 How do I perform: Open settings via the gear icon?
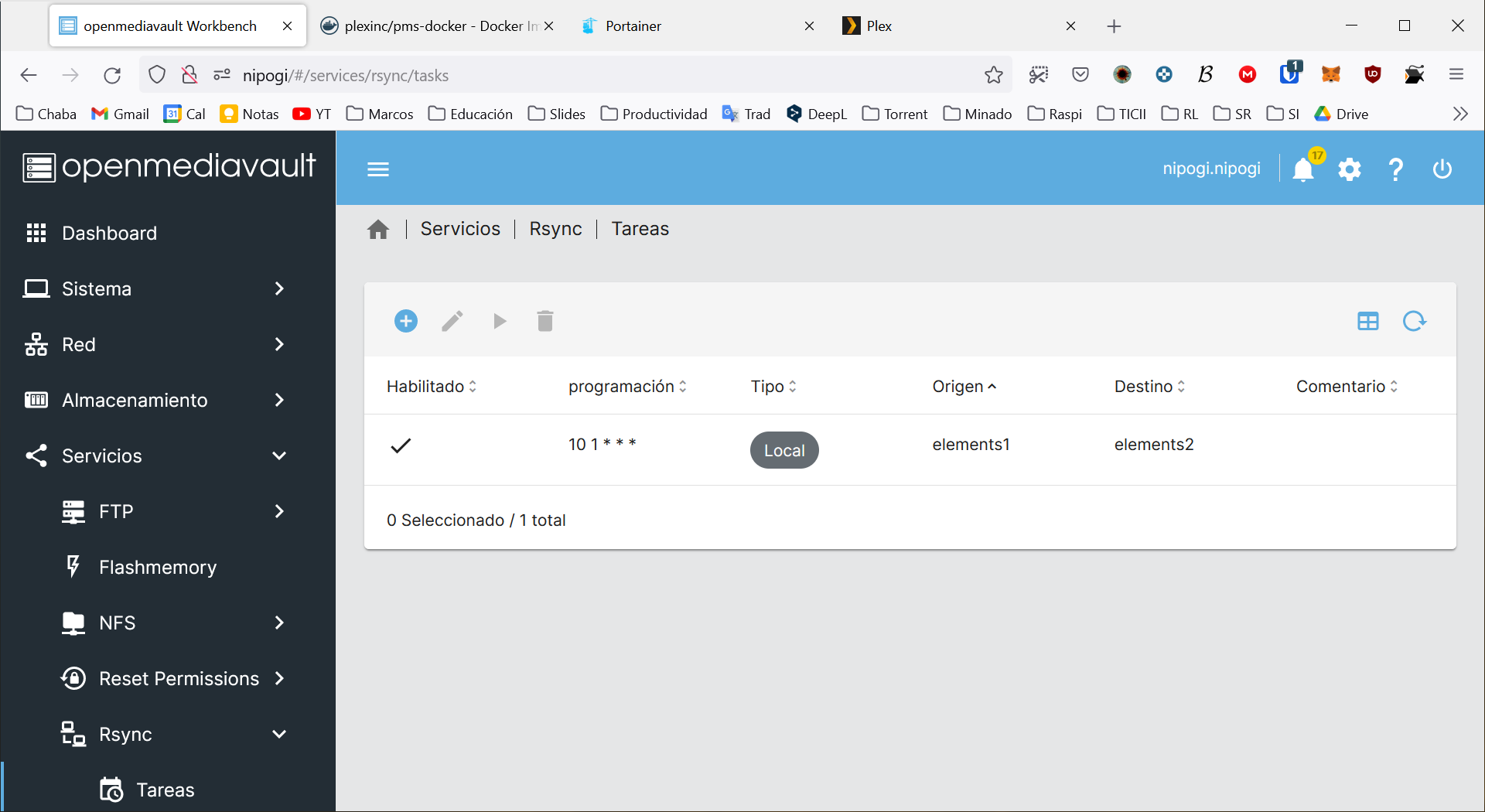(1349, 169)
